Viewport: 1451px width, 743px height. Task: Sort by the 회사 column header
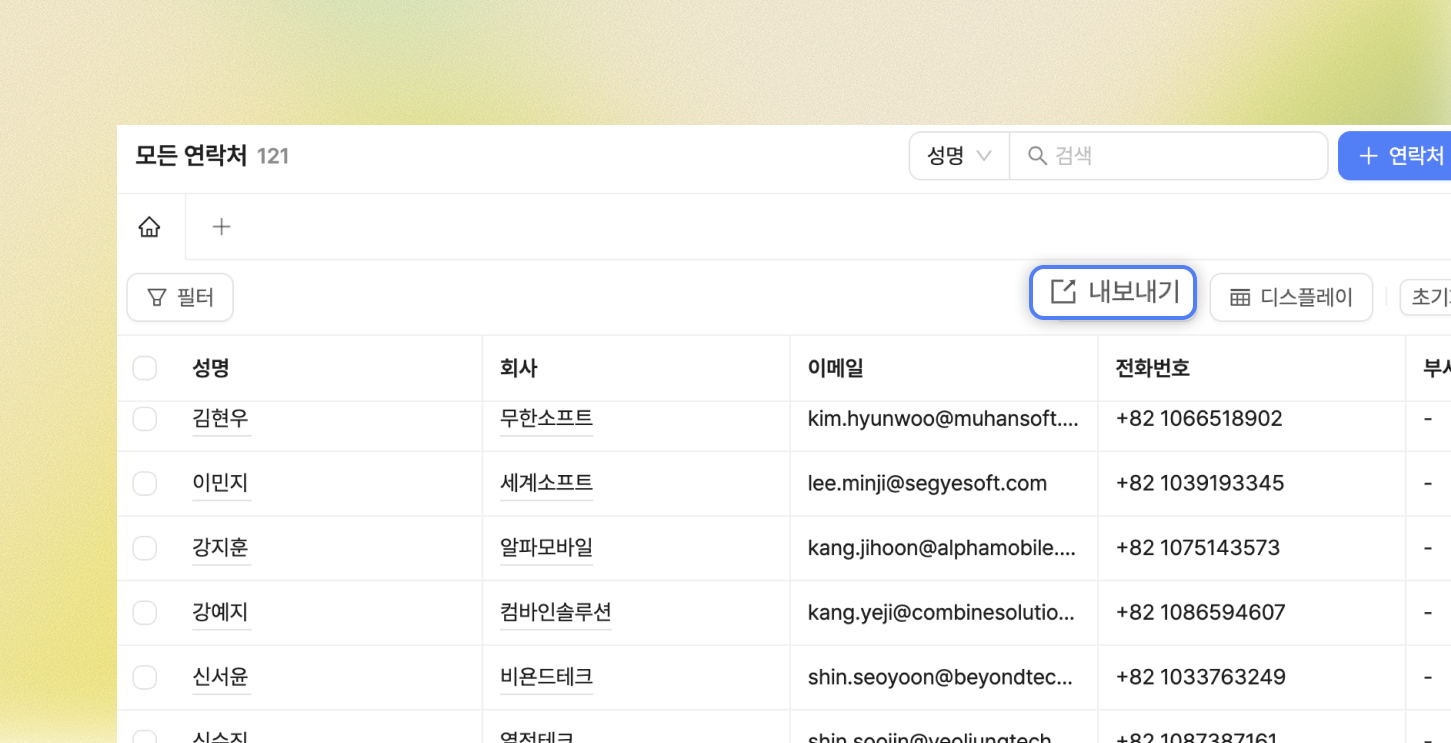point(519,368)
